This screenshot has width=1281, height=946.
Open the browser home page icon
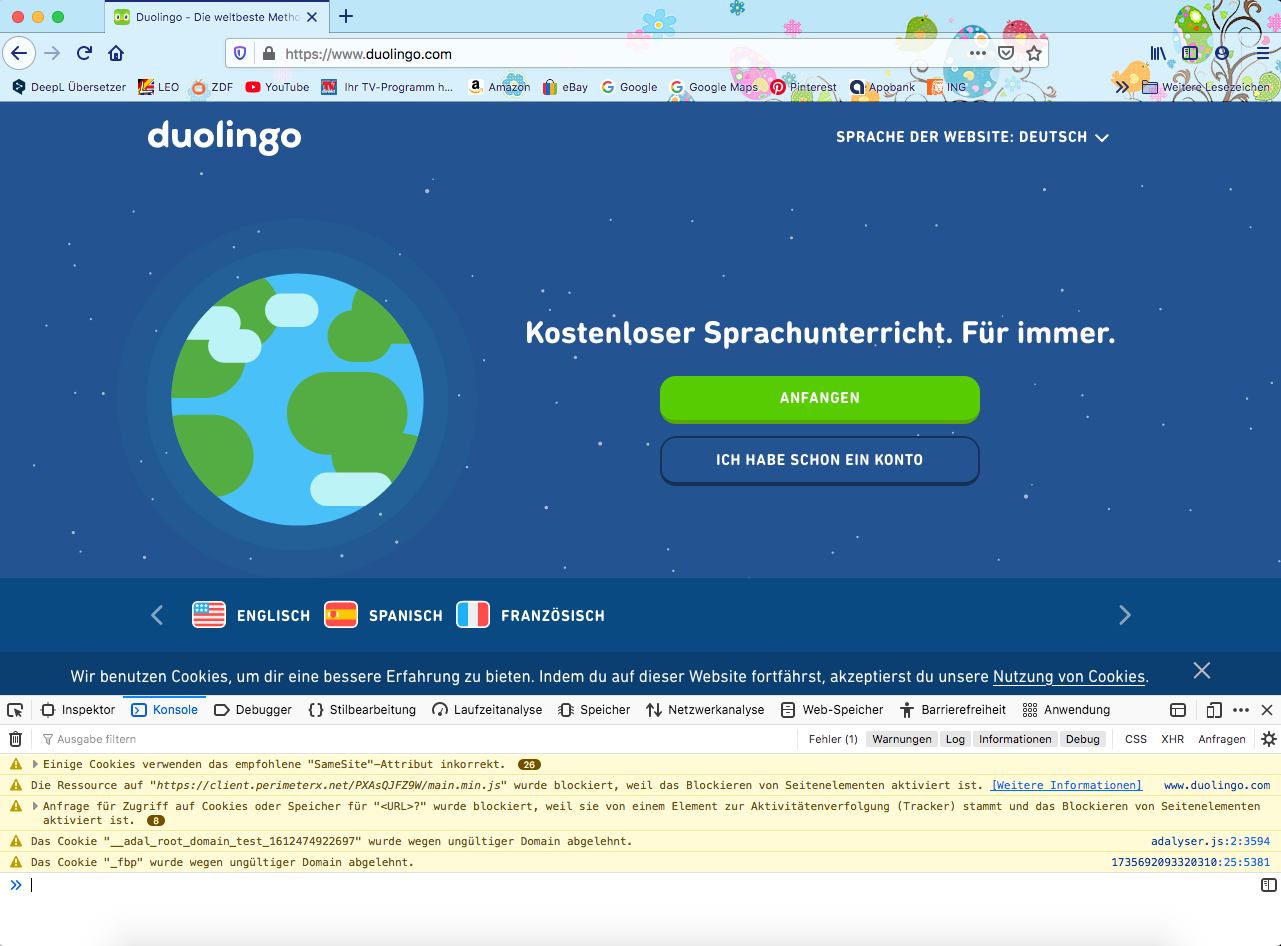click(x=116, y=53)
